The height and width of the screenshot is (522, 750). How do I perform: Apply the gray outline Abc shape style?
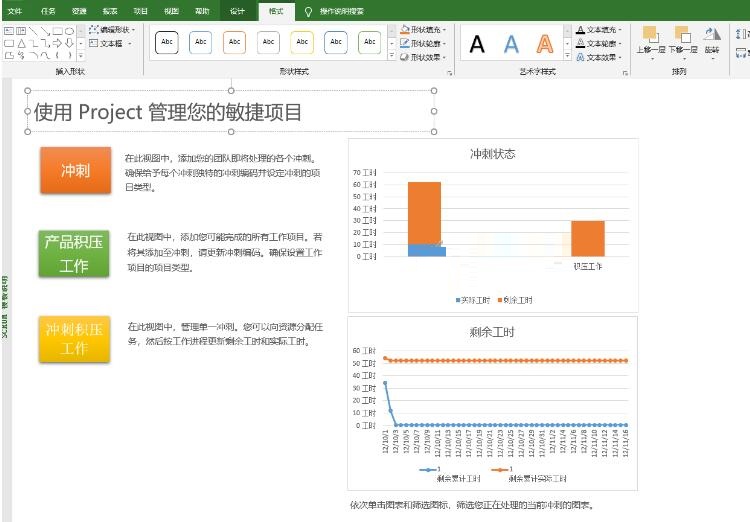click(x=268, y=42)
